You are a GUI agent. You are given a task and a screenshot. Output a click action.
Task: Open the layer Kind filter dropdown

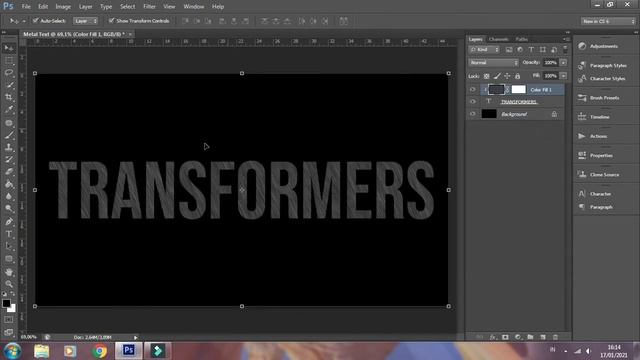point(484,49)
